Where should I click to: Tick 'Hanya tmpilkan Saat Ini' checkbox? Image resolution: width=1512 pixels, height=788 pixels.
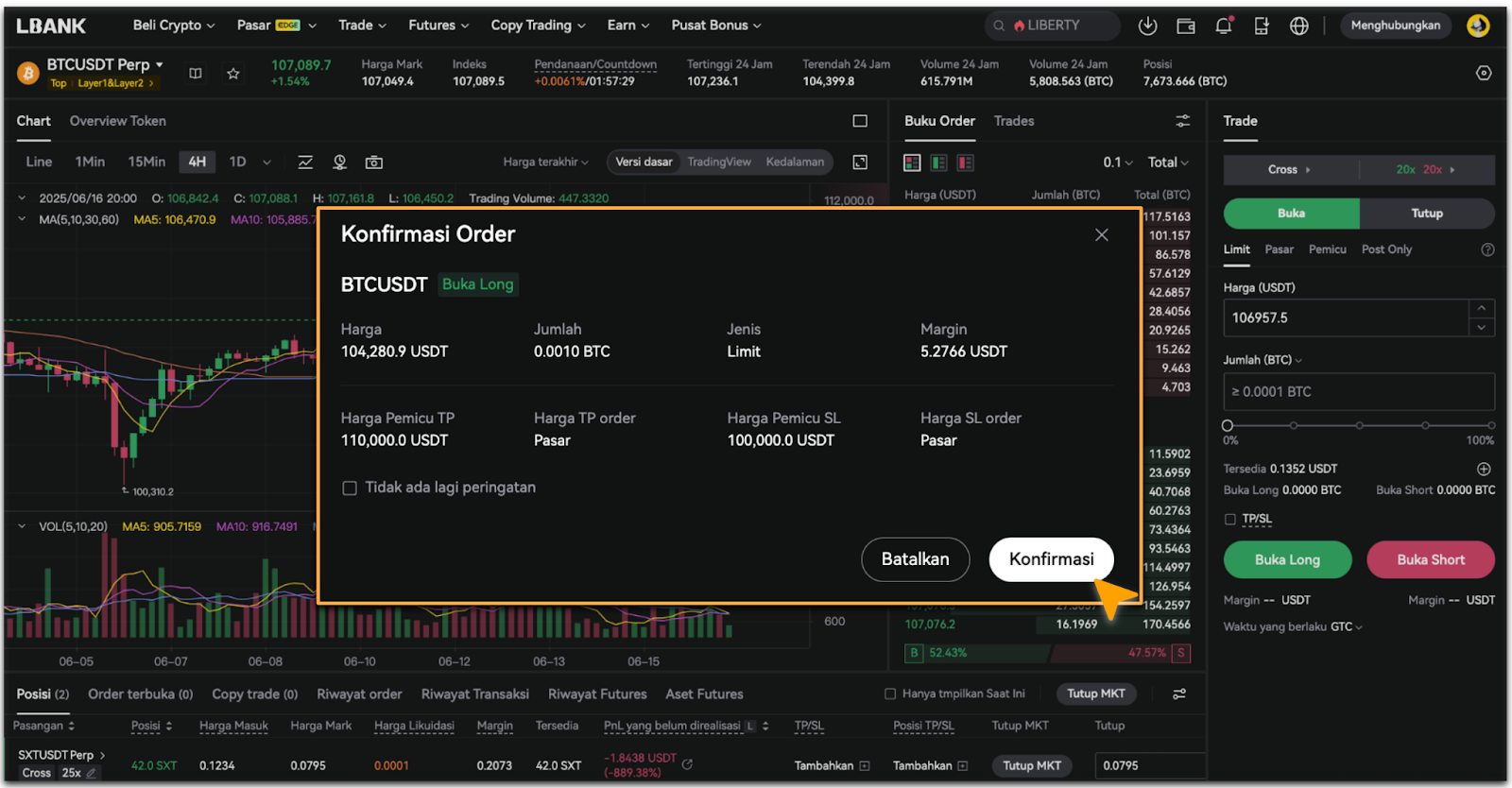(889, 694)
